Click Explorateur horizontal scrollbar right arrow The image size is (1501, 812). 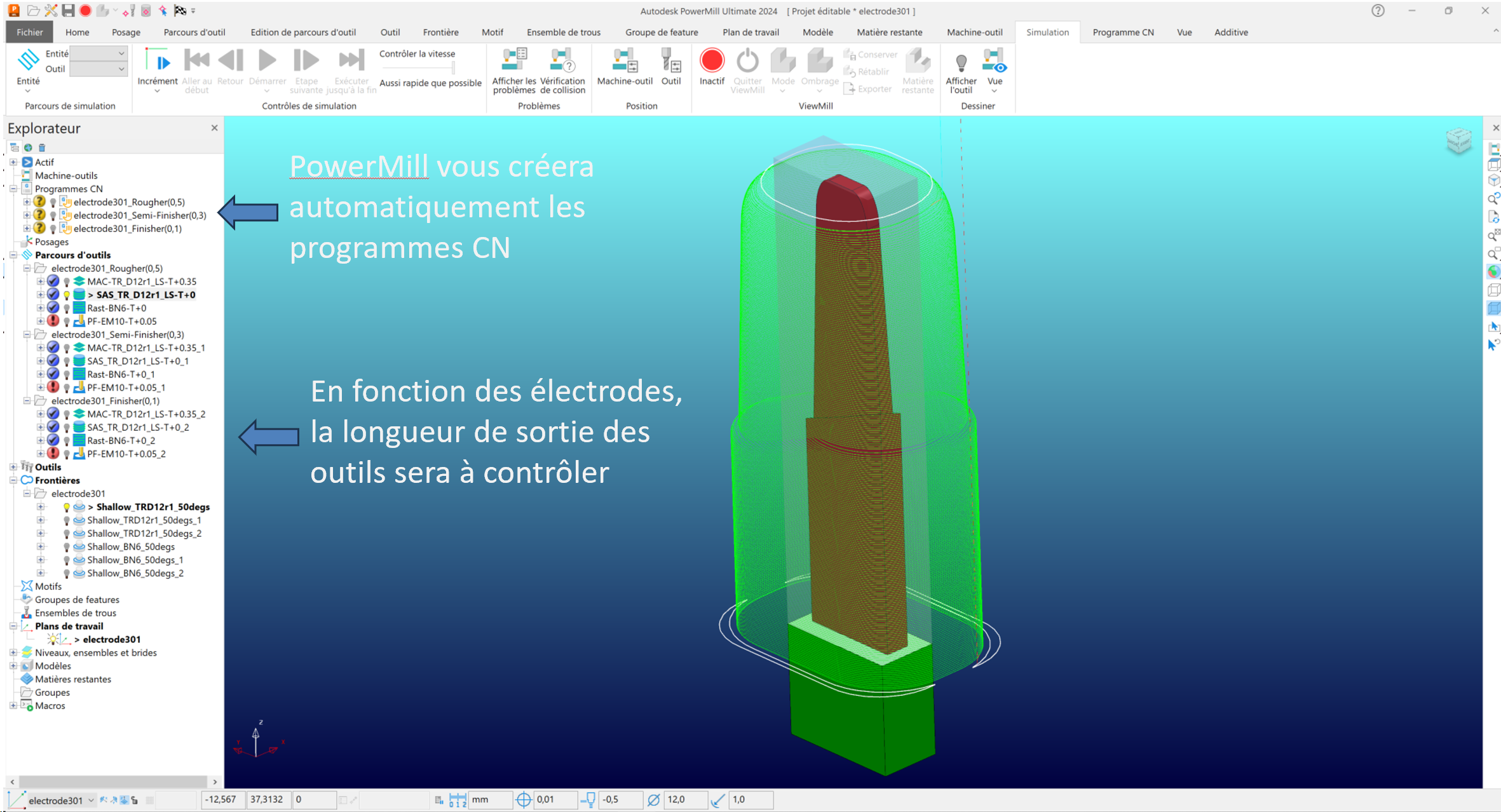pyautogui.click(x=215, y=782)
